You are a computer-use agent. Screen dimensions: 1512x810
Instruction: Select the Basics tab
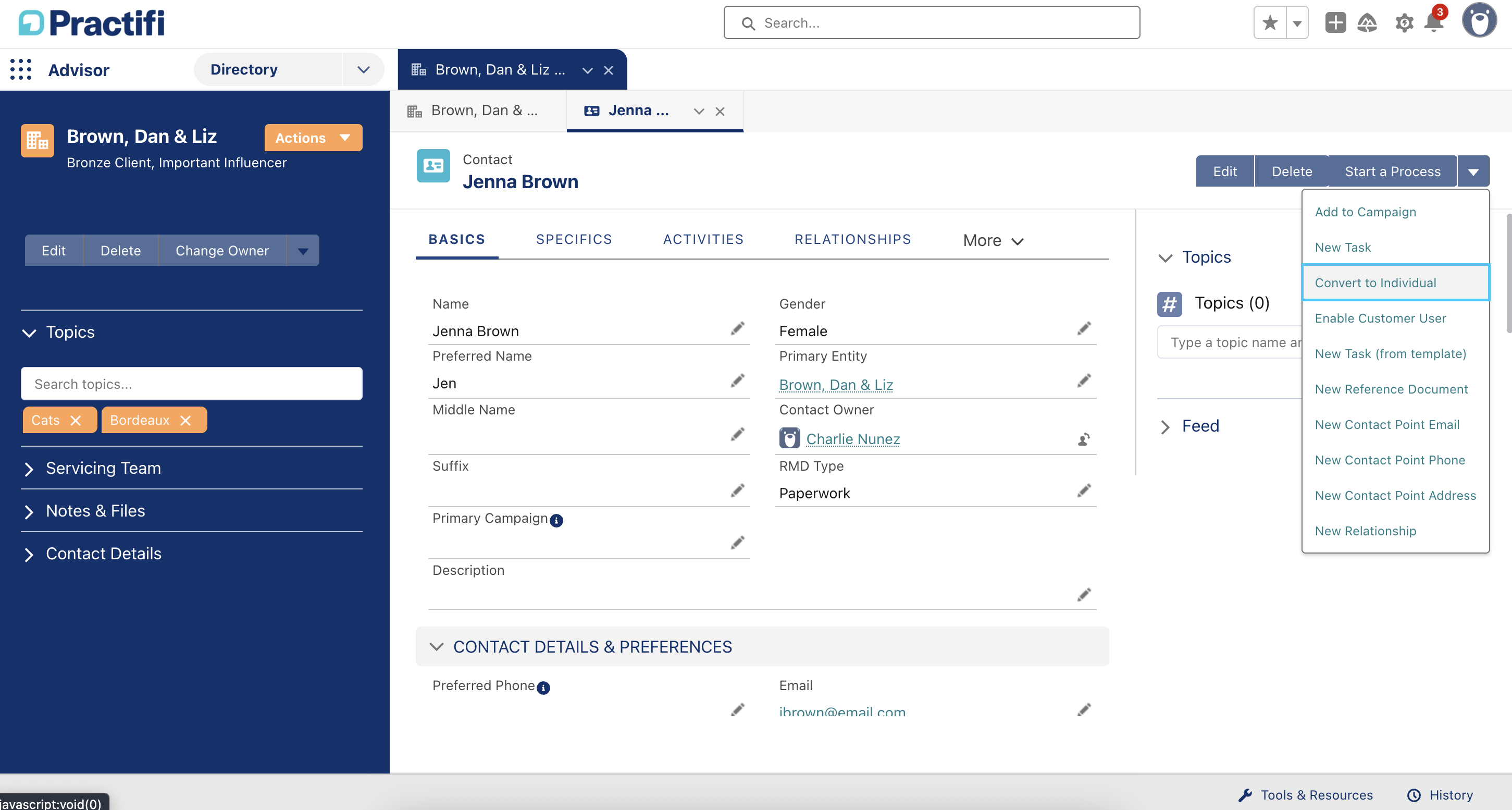coord(456,240)
